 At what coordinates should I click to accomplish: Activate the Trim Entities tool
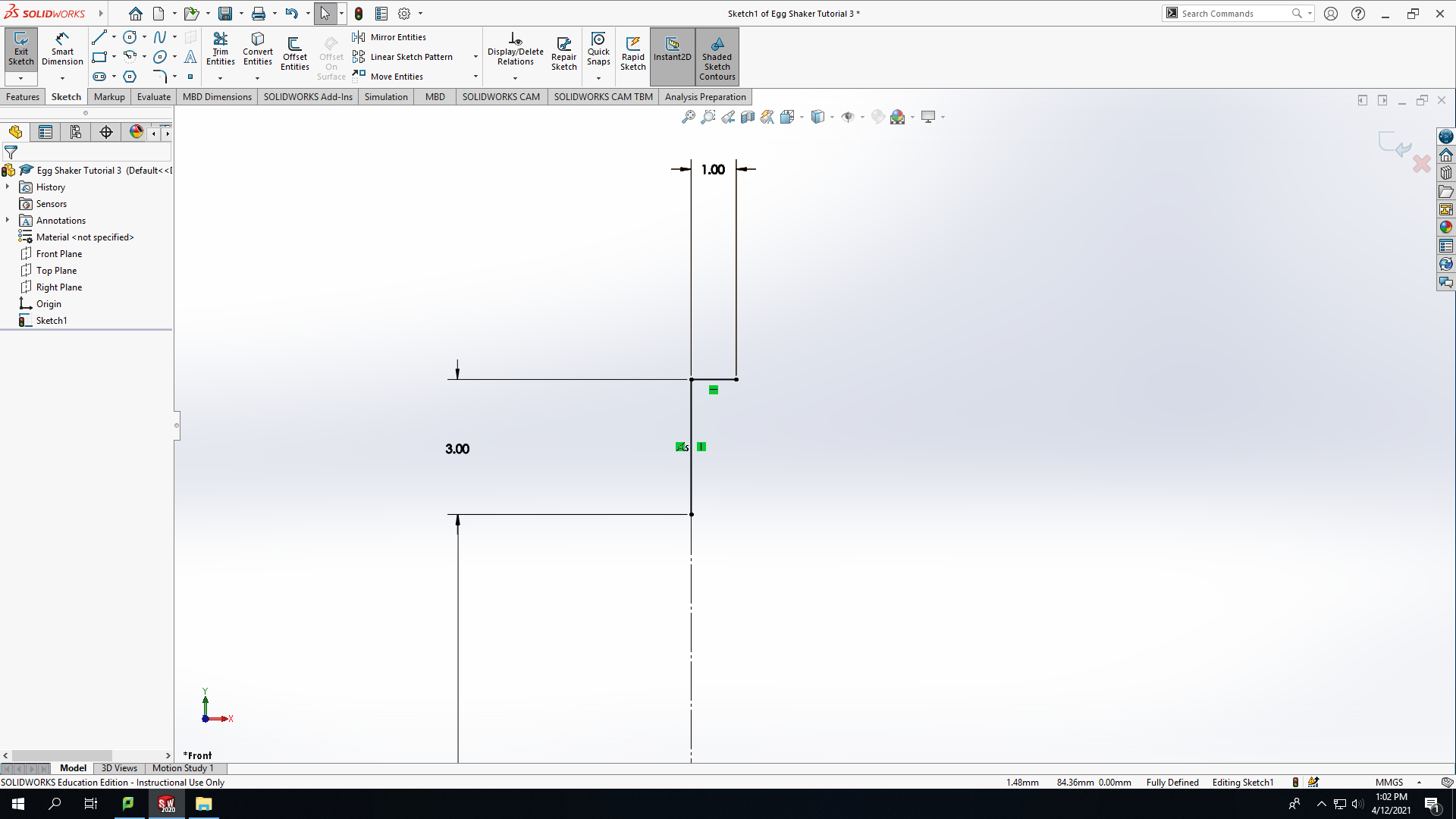(220, 49)
